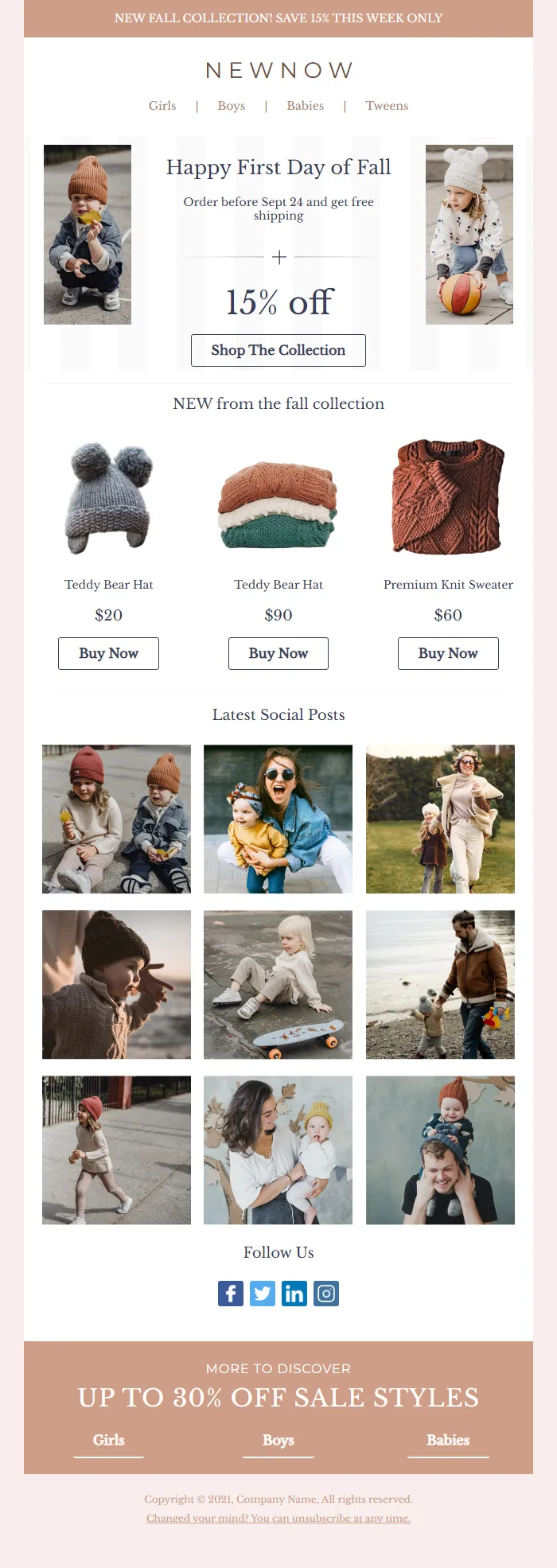This screenshot has height=1568, width=557.
Task: Select Boys in the top navigation
Action: (232, 106)
